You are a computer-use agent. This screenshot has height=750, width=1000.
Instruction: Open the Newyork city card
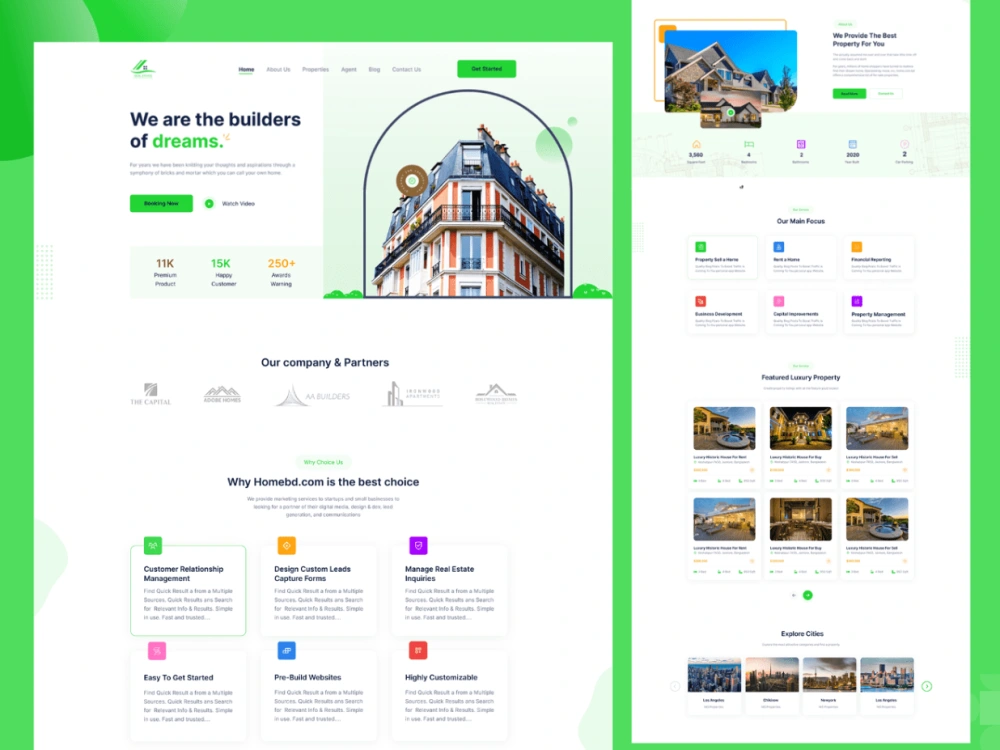829,685
